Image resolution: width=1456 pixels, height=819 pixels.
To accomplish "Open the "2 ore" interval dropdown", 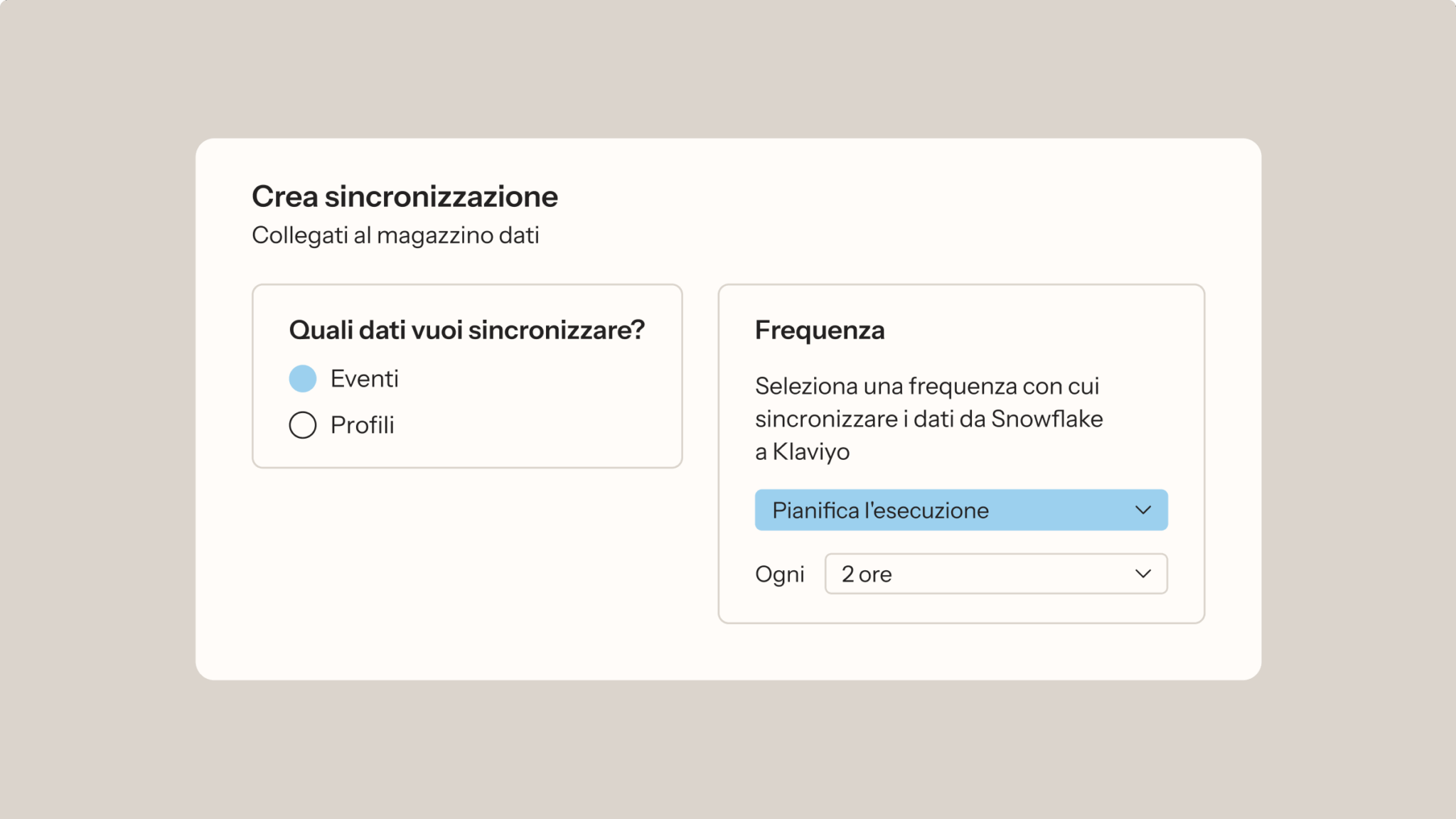I will [x=995, y=574].
